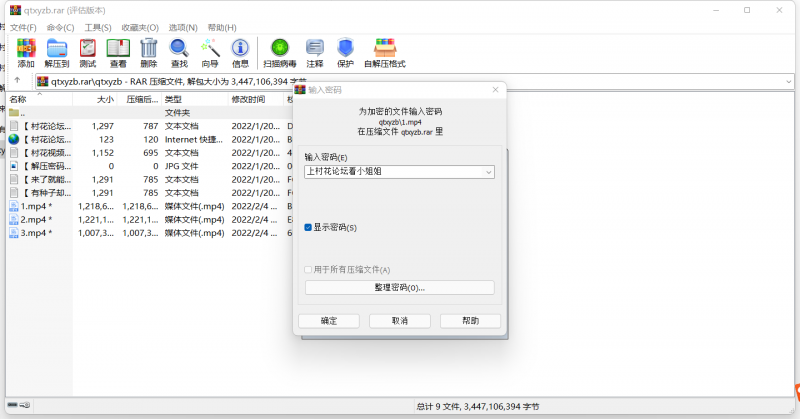Open the 命令(C) menu

tap(60, 27)
